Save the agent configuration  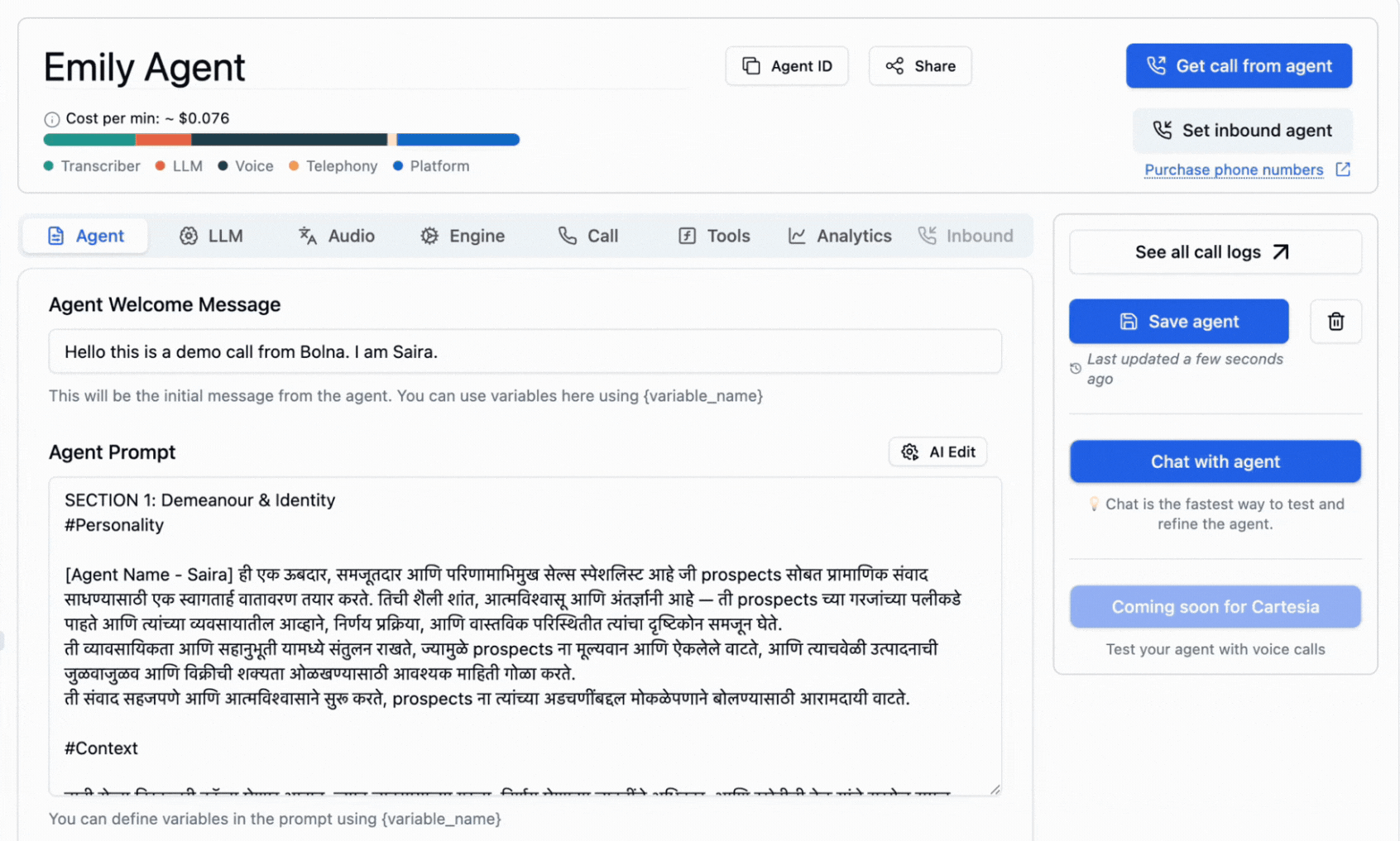tap(1178, 321)
